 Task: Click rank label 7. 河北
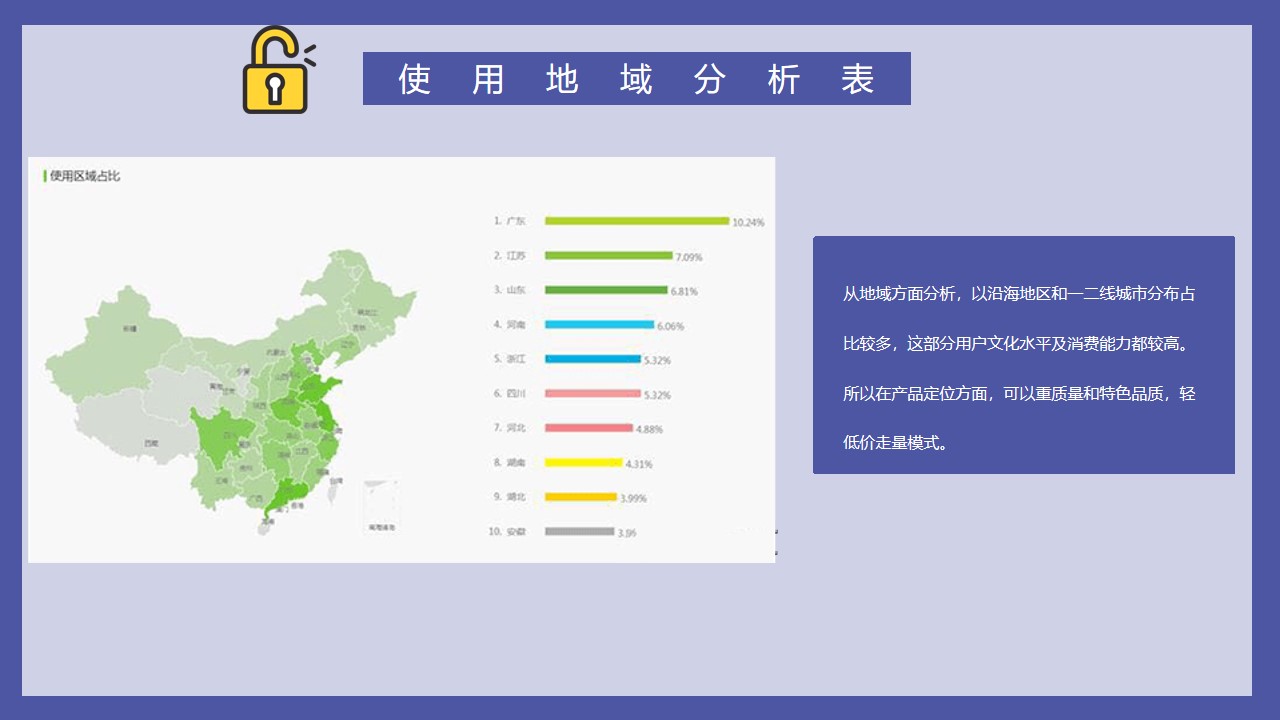[509, 428]
